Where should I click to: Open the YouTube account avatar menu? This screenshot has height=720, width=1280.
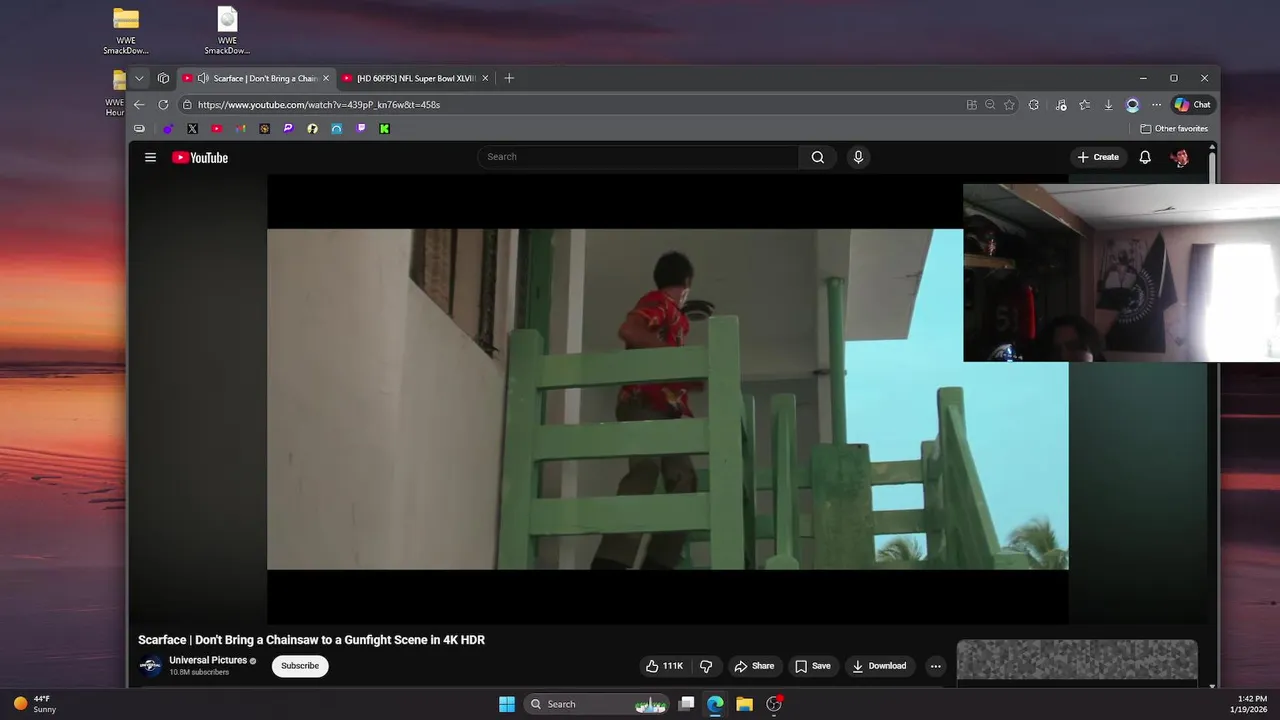click(x=1180, y=157)
